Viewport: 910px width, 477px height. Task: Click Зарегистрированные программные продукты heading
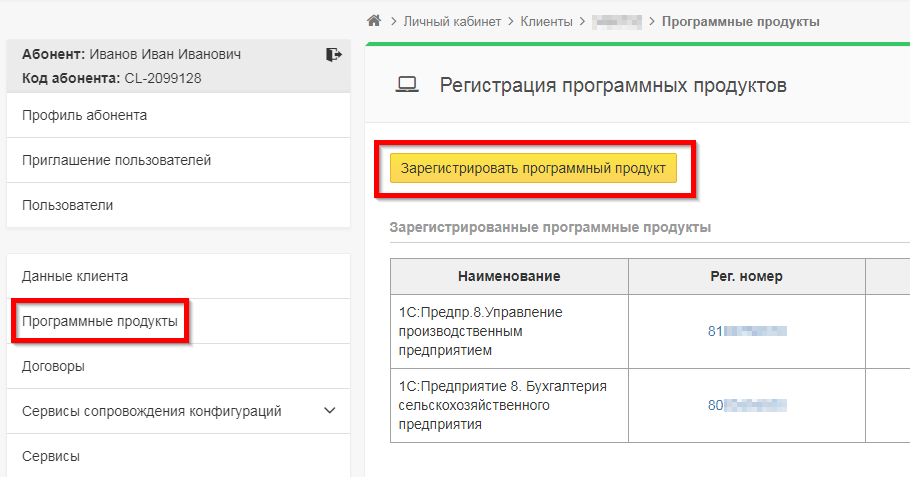(550, 227)
